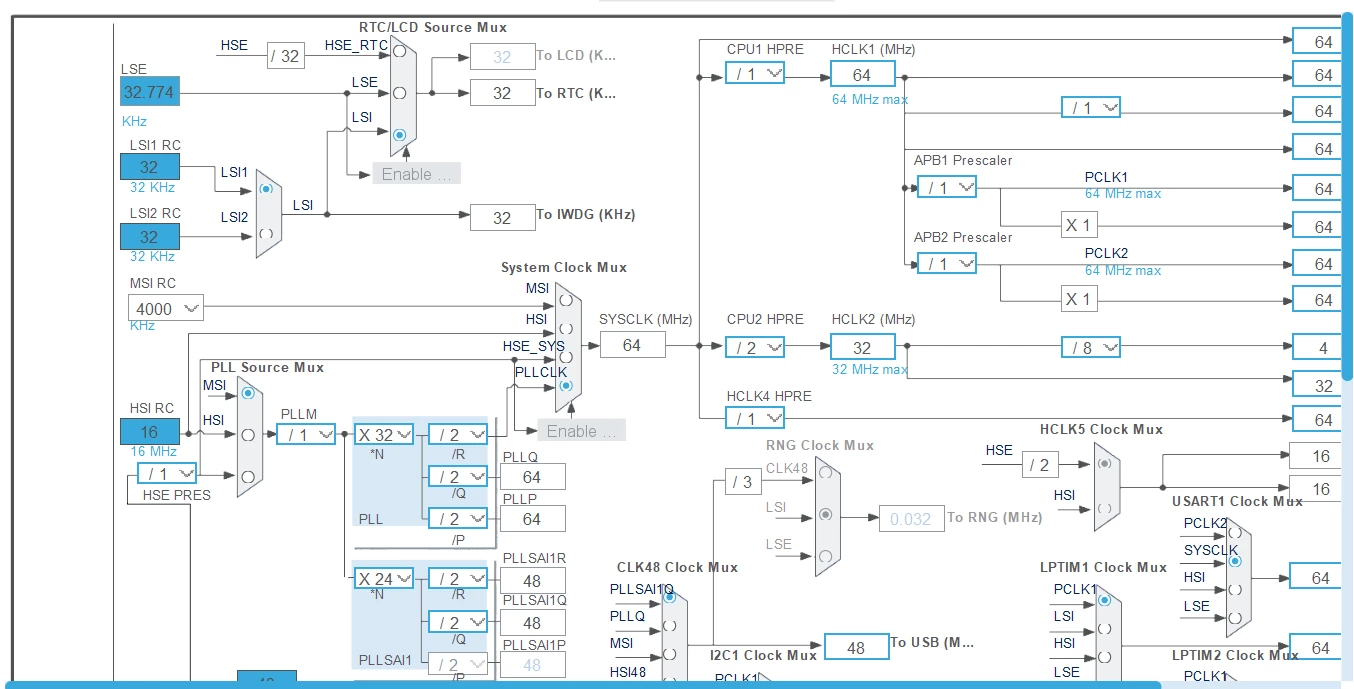Open the PLLSAI1 /Q divider dropdown
This screenshot has width=1354, height=689.
(458, 622)
